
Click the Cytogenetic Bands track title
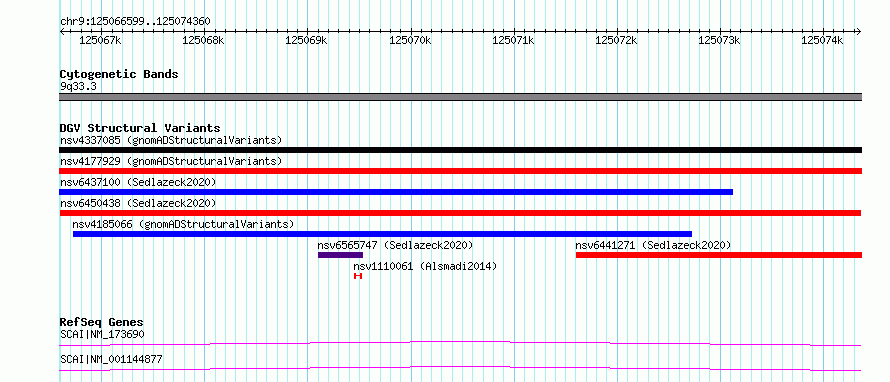pos(119,74)
